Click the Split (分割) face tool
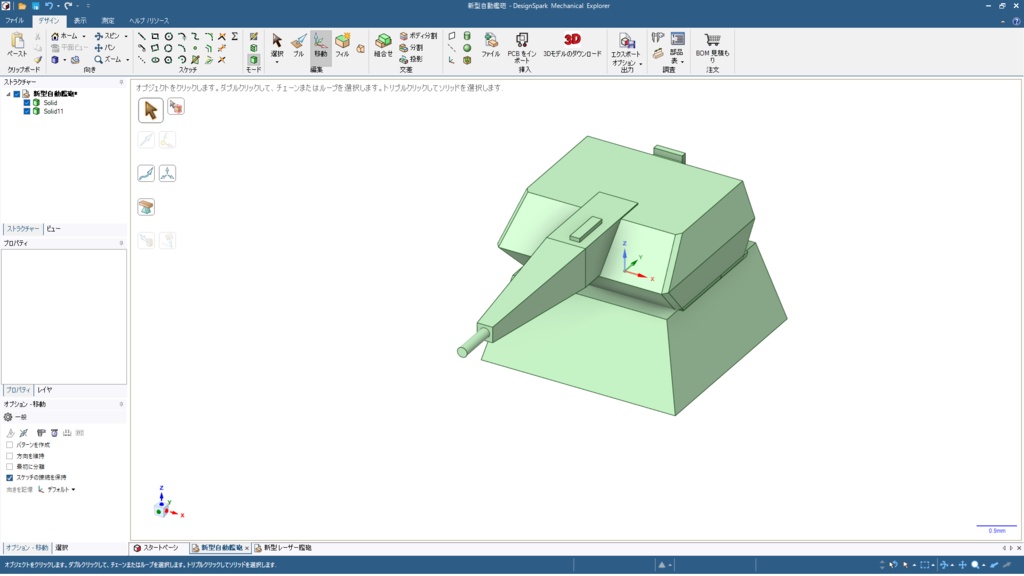The height and width of the screenshot is (576, 1024). point(411,48)
